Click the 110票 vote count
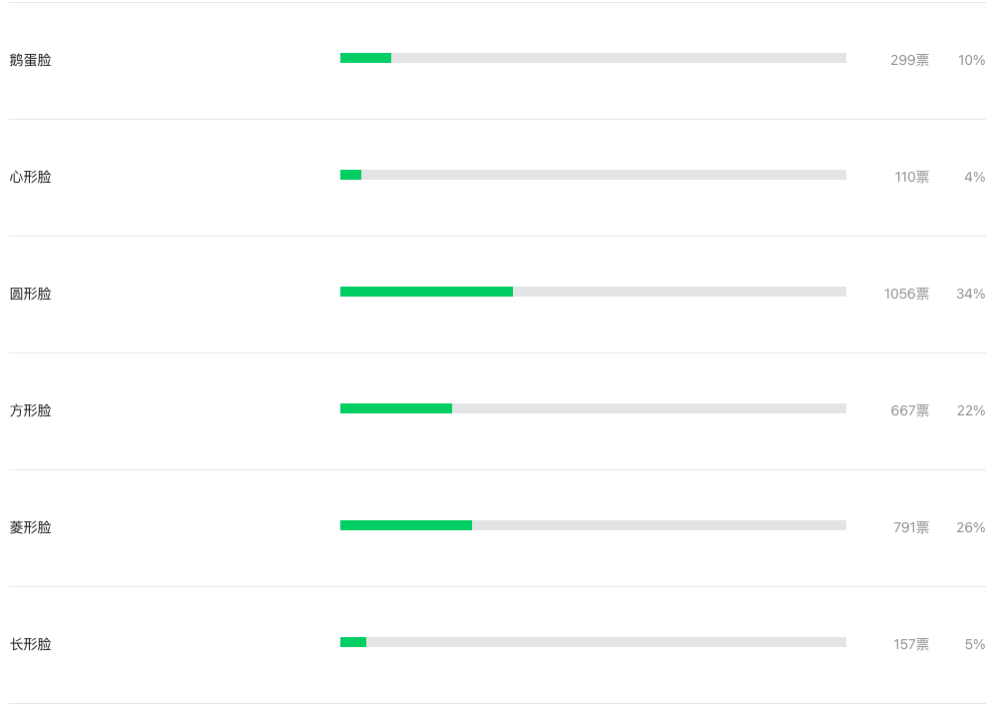The width and height of the screenshot is (1000, 707). 912,177
